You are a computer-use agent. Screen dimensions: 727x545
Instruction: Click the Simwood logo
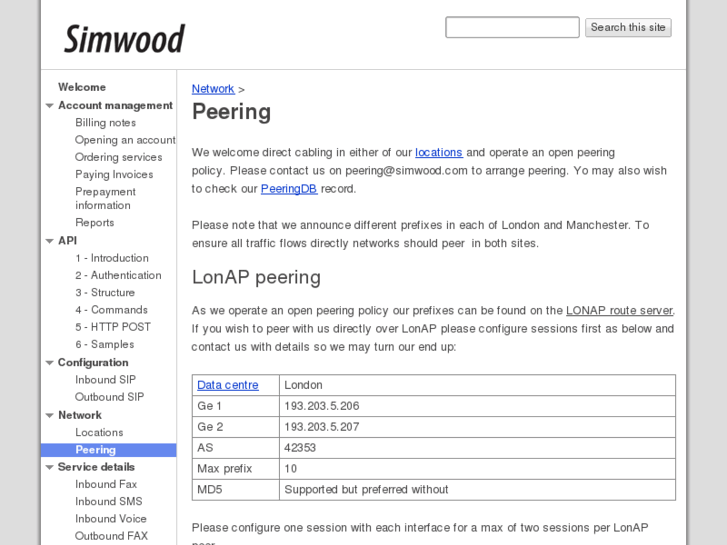point(124,39)
